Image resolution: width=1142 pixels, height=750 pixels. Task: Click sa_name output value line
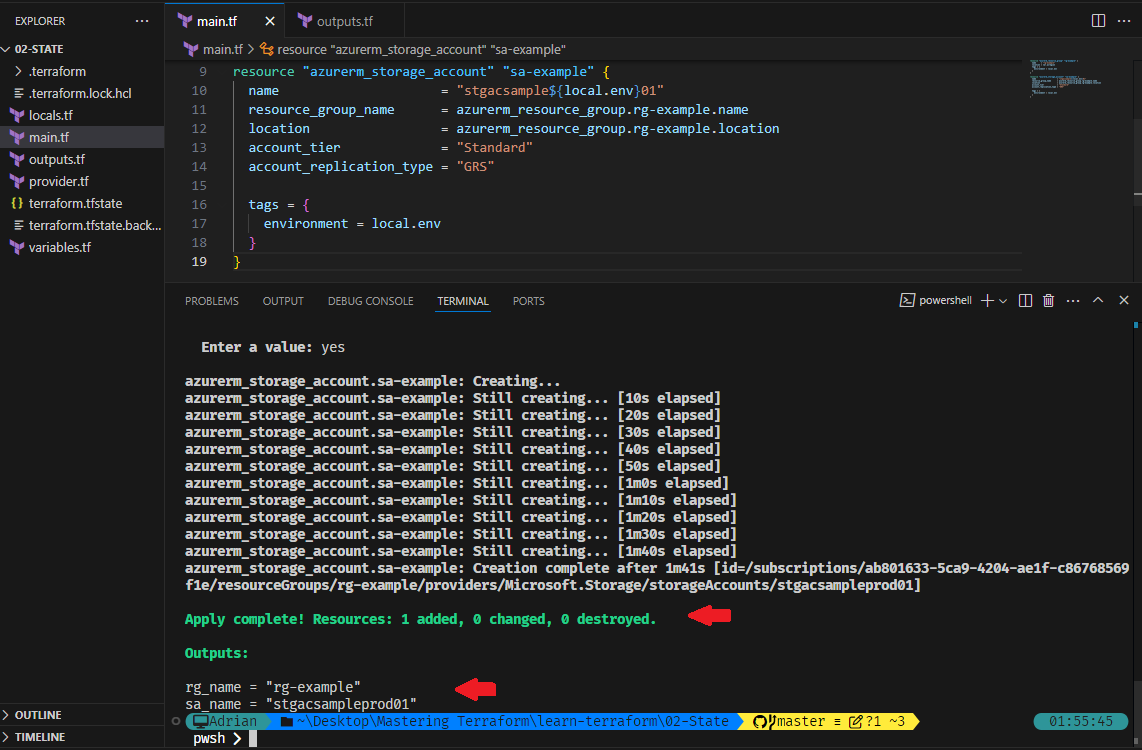tap(301, 704)
